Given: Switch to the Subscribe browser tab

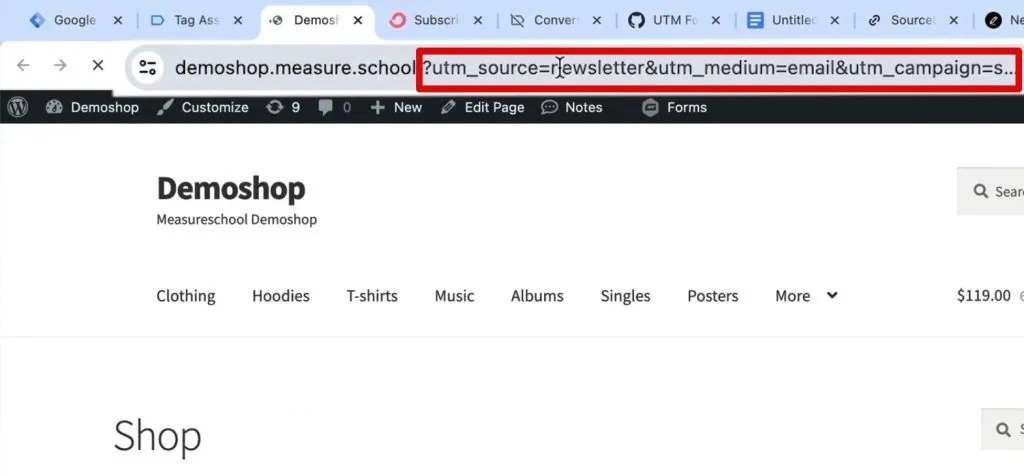Looking at the screenshot, I should tap(436, 20).
